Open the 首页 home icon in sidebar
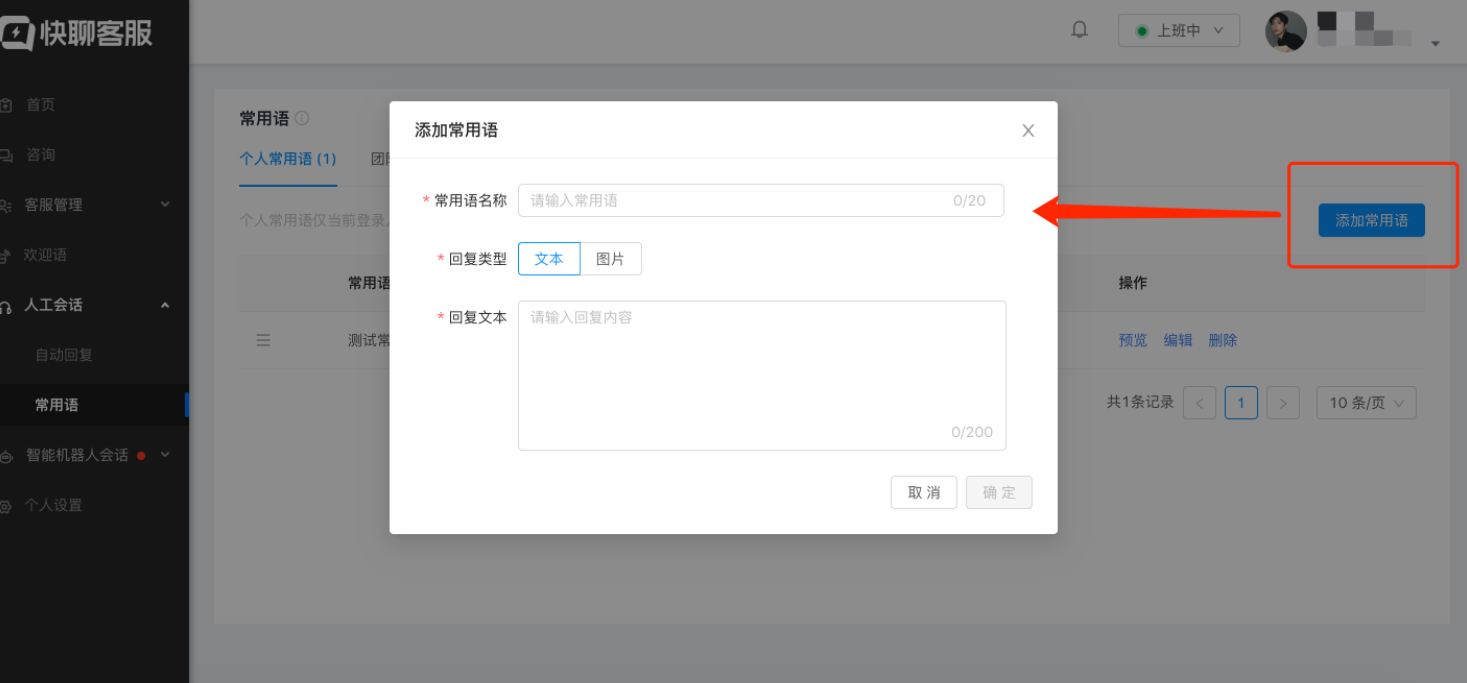The height and width of the screenshot is (683, 1467). 10,104
